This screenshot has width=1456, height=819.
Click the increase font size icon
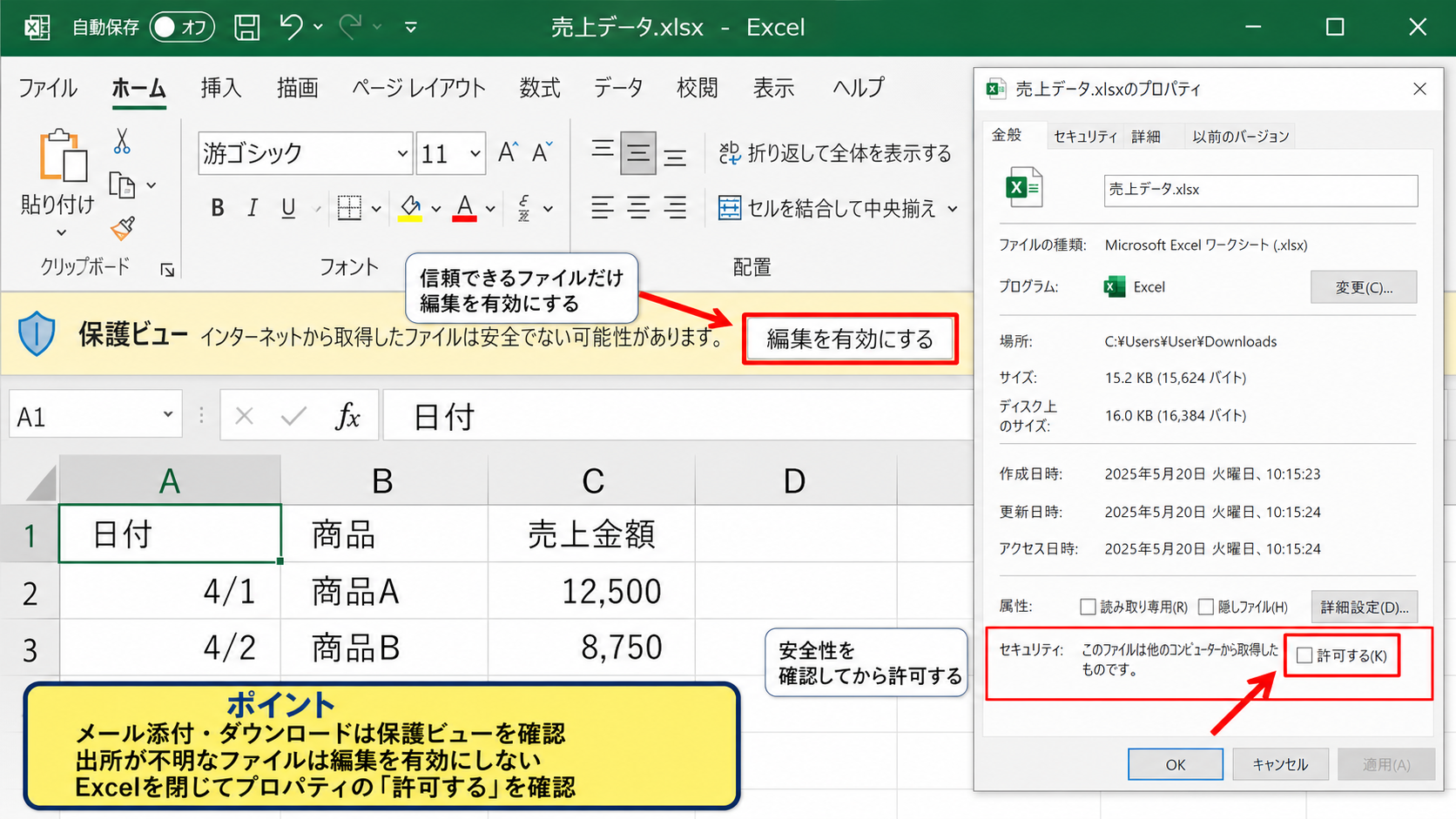point(508,153)
